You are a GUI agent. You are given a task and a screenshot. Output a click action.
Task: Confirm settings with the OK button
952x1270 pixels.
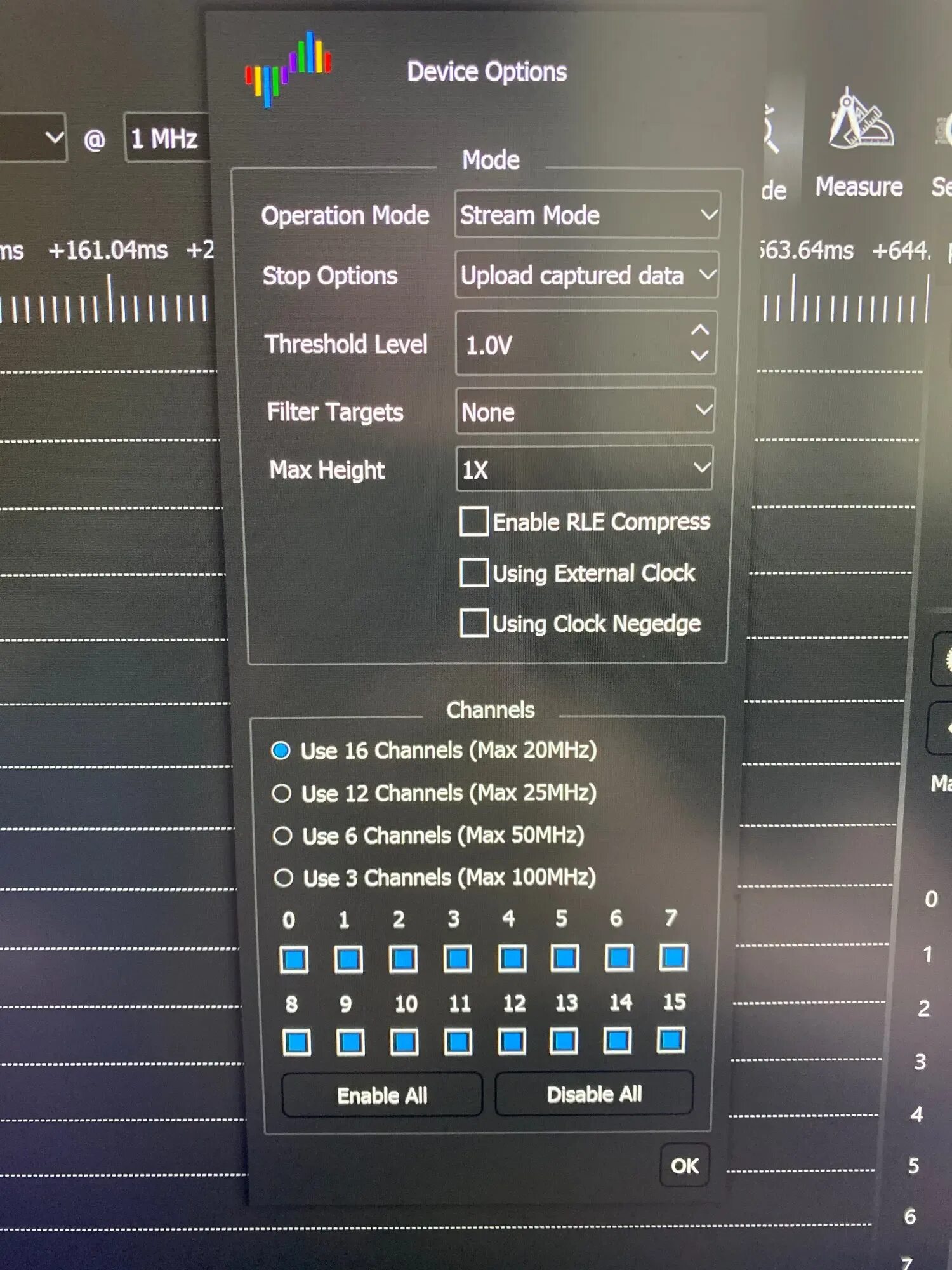(685, 1165)
